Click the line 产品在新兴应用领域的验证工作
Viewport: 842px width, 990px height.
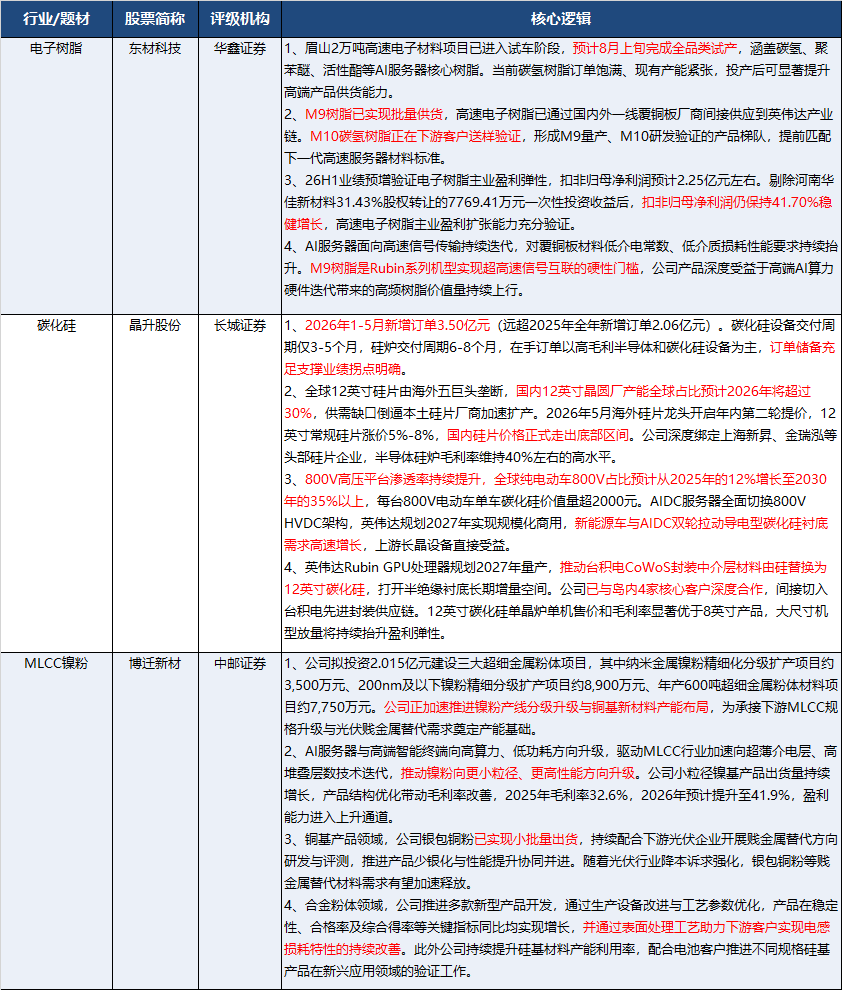click(377, 972)
